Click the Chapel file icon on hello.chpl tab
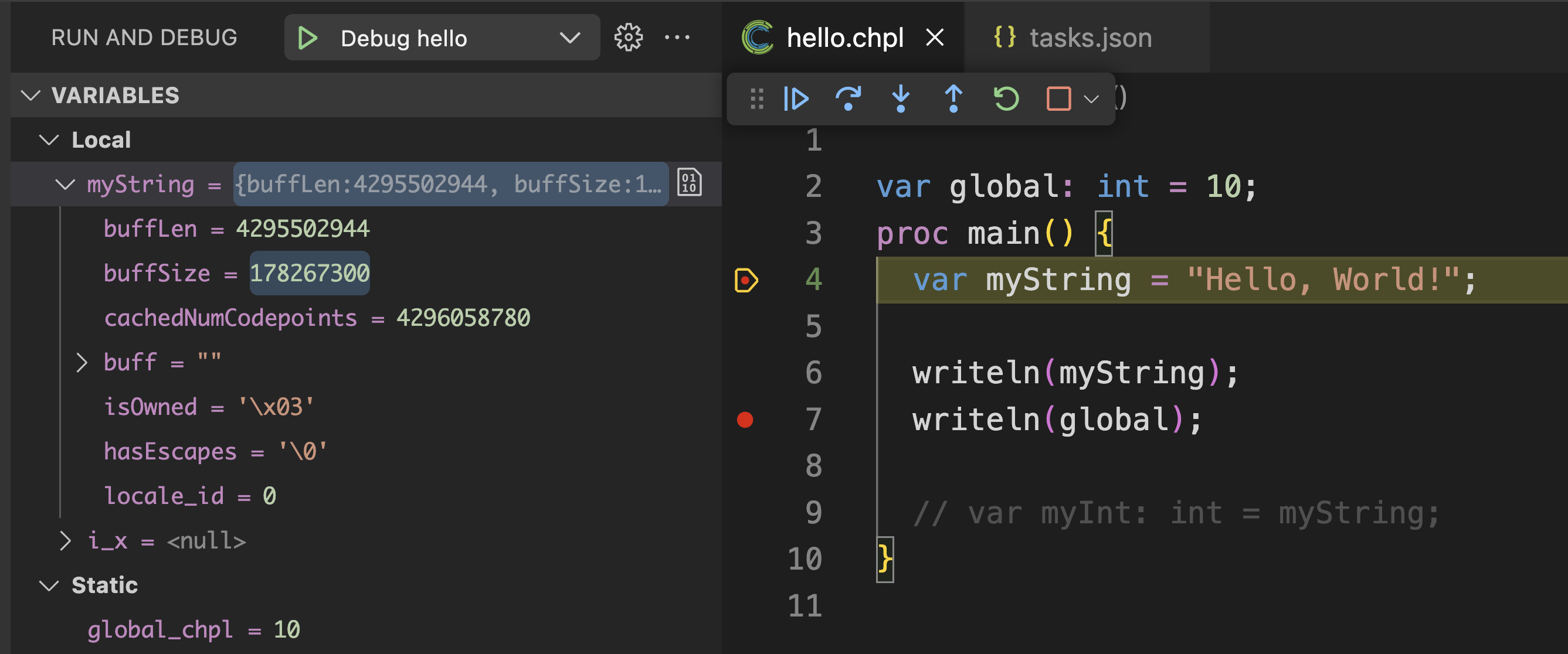This screenshot has width=1568, height=654. [x=758, y=38]
